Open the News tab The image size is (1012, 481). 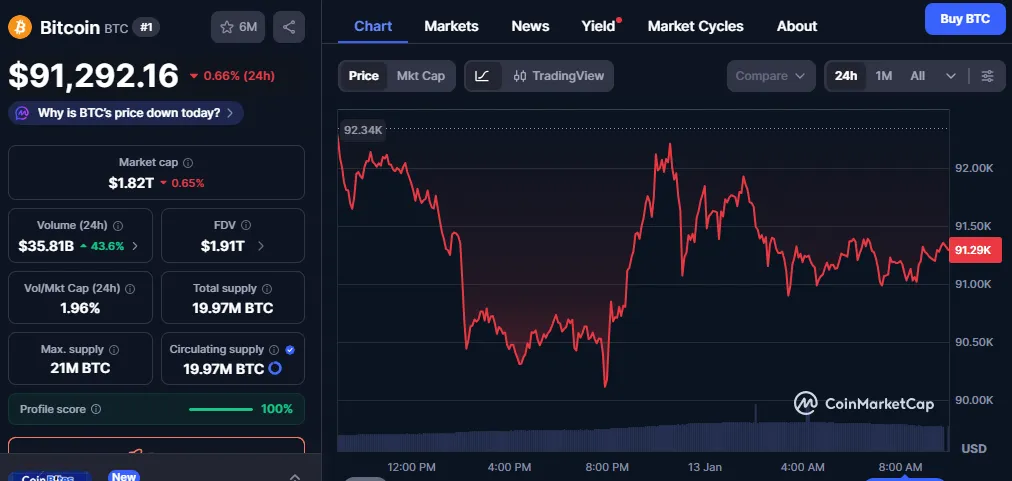coord(530,26)
